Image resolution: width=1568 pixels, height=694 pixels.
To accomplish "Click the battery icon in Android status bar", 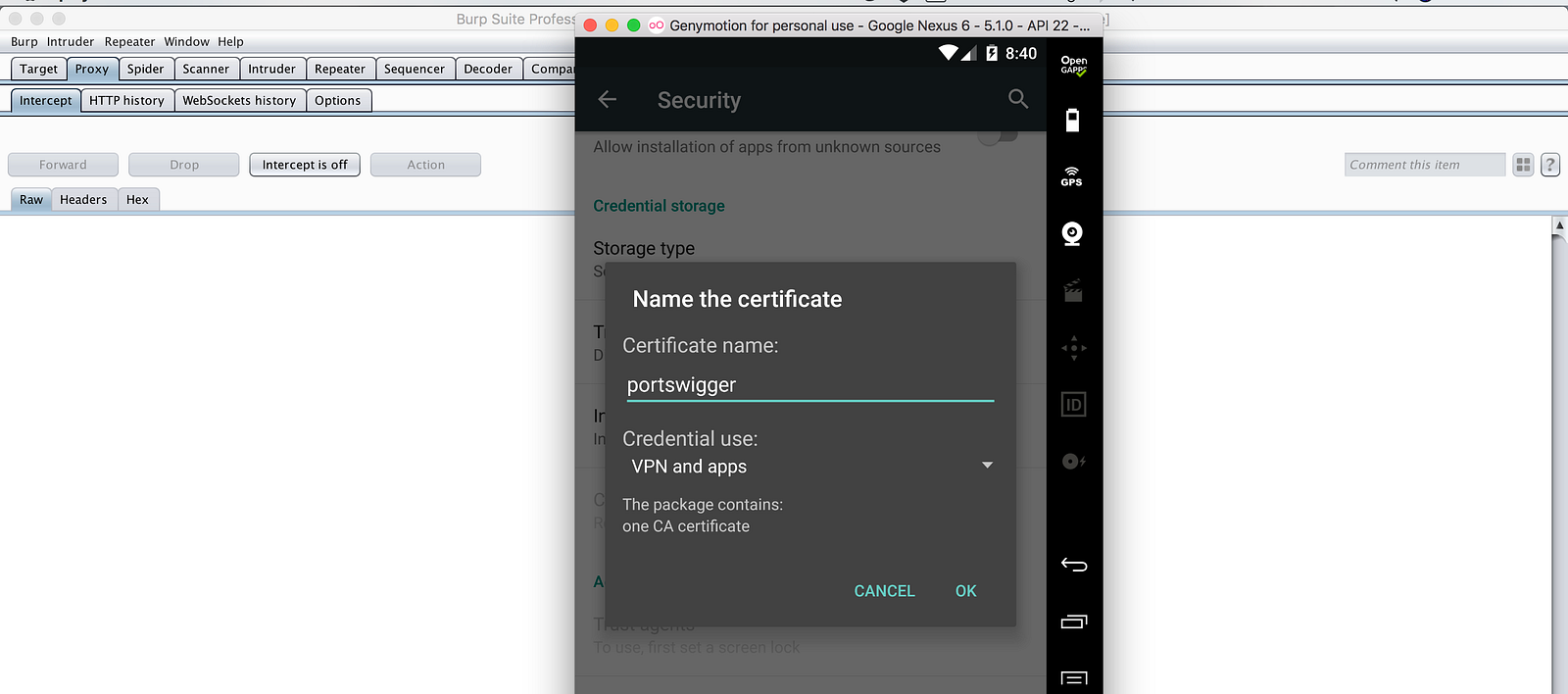I will (x=992, y=53).
